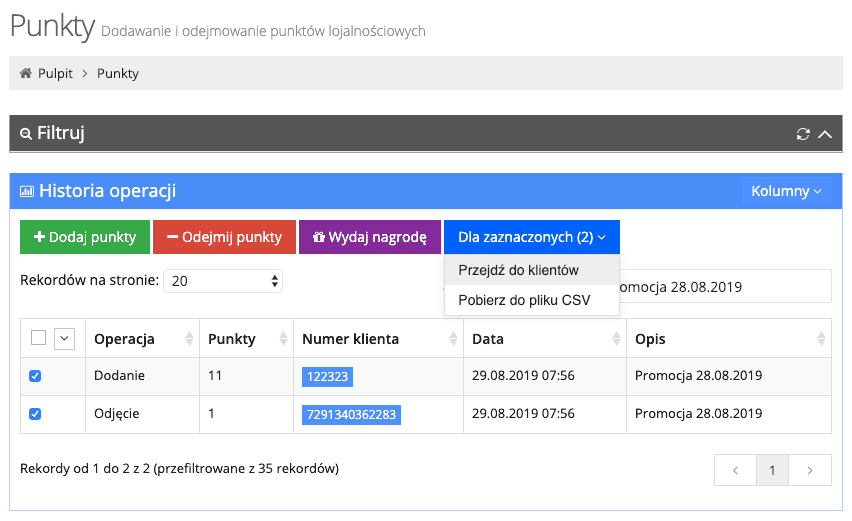Click the Rekordy od 1 do 2 summary text

(179, 468)
